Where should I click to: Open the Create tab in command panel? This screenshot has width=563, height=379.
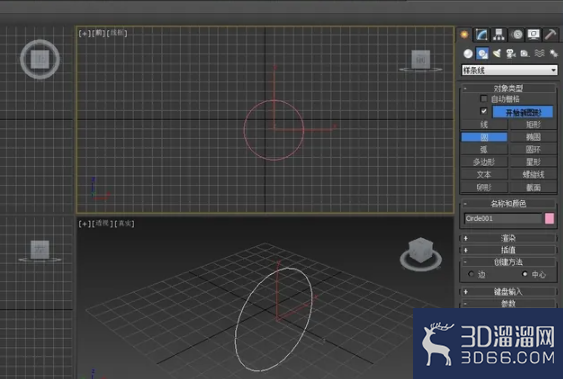tap(464, 34)
